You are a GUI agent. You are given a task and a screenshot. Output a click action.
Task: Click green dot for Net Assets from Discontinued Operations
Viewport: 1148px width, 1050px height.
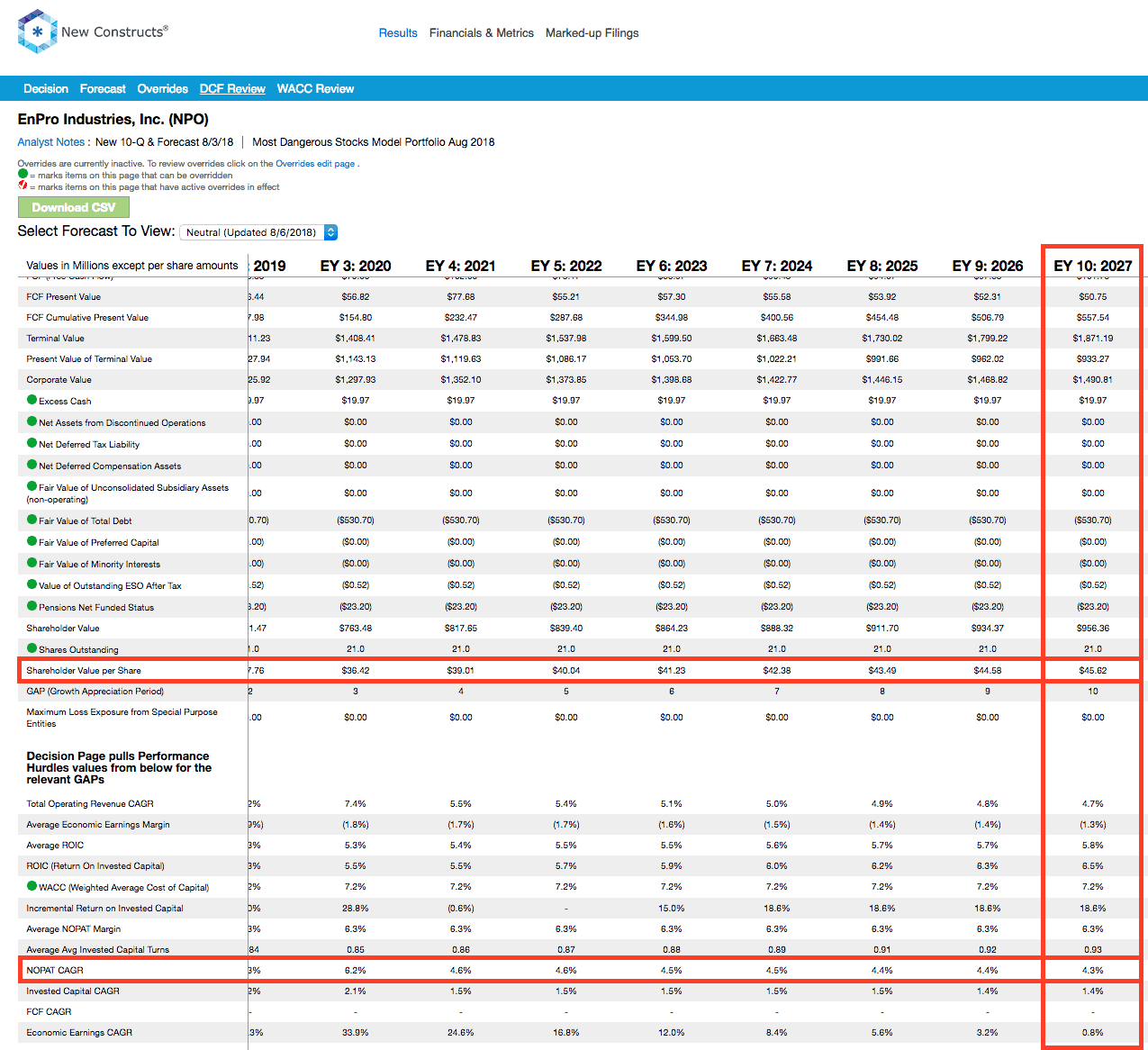click(32, 421)
